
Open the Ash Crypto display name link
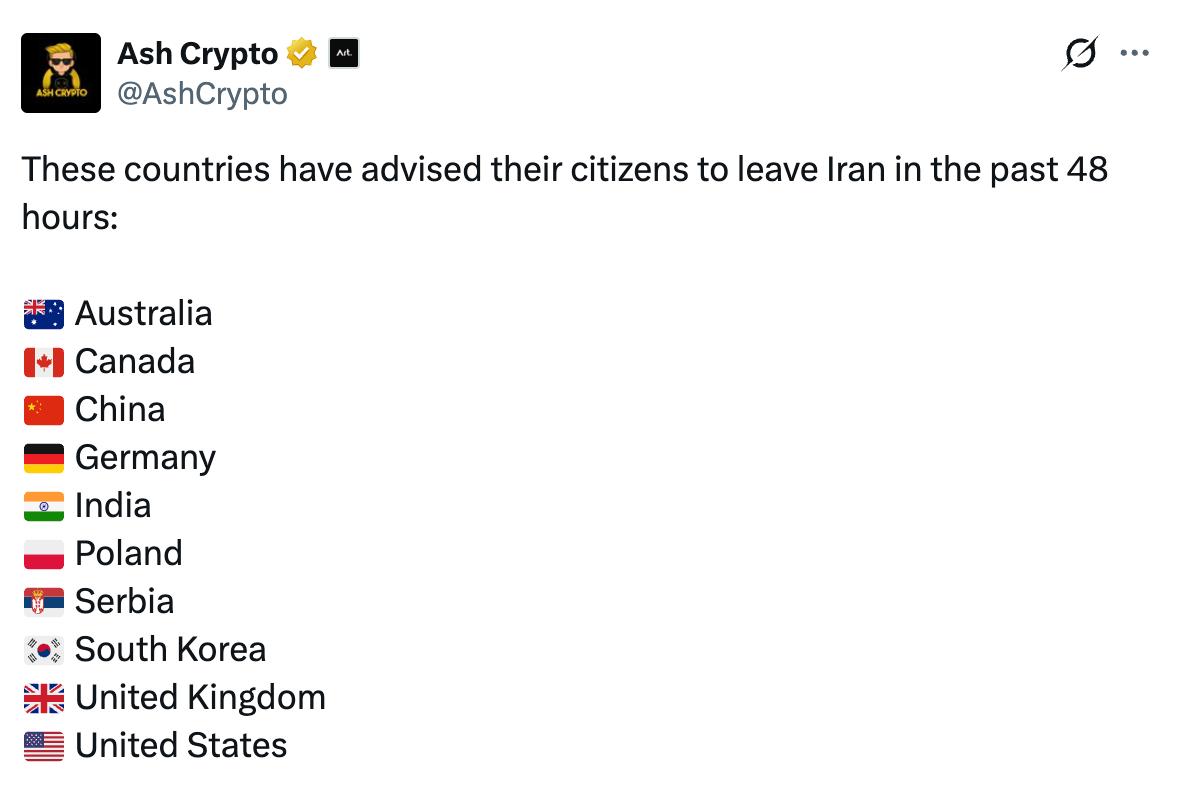pyautogui.click(x=197, y=54)
